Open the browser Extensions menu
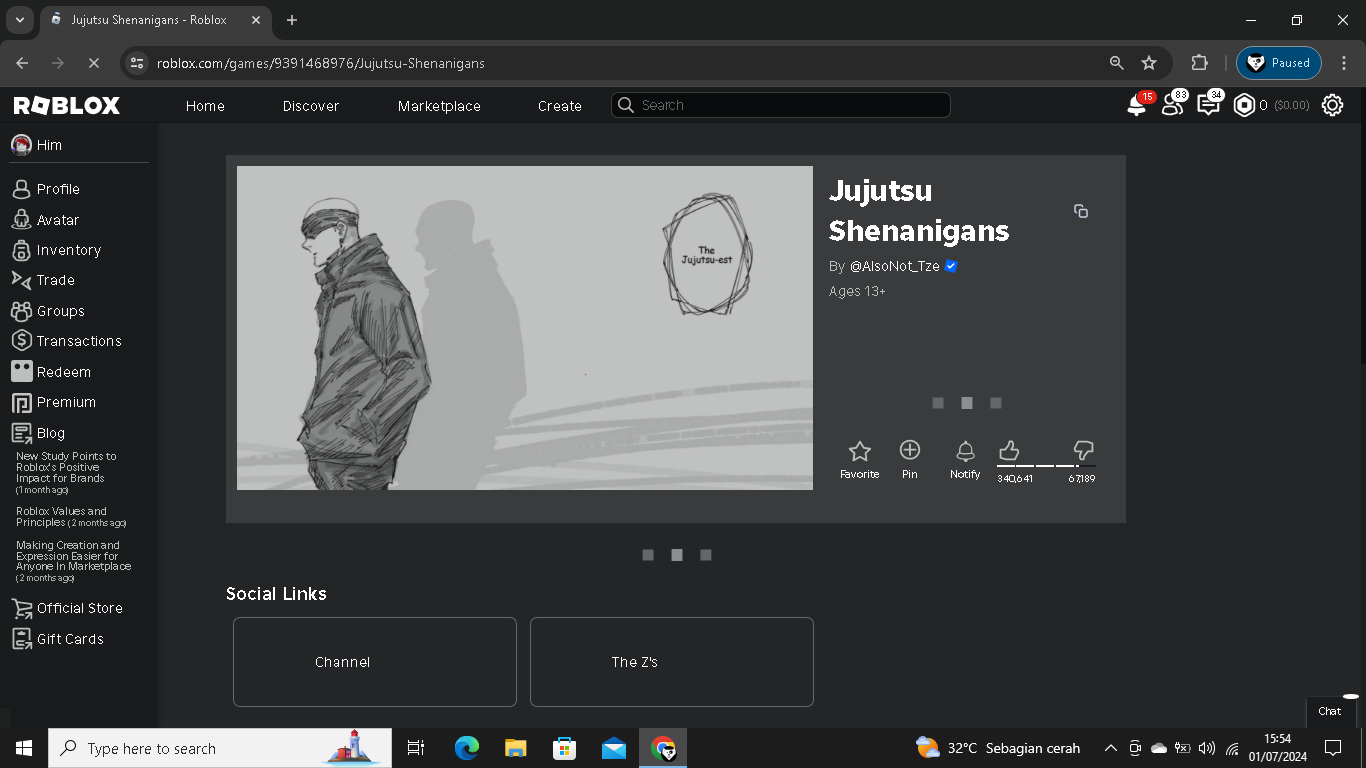This screenshot has width=1366, height=768. coord(1200,63)
